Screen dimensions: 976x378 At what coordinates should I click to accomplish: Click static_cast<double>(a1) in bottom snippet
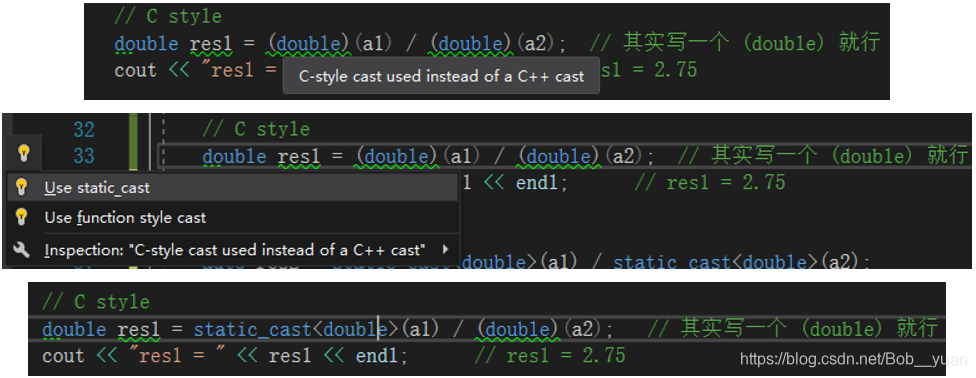[316, 329]
